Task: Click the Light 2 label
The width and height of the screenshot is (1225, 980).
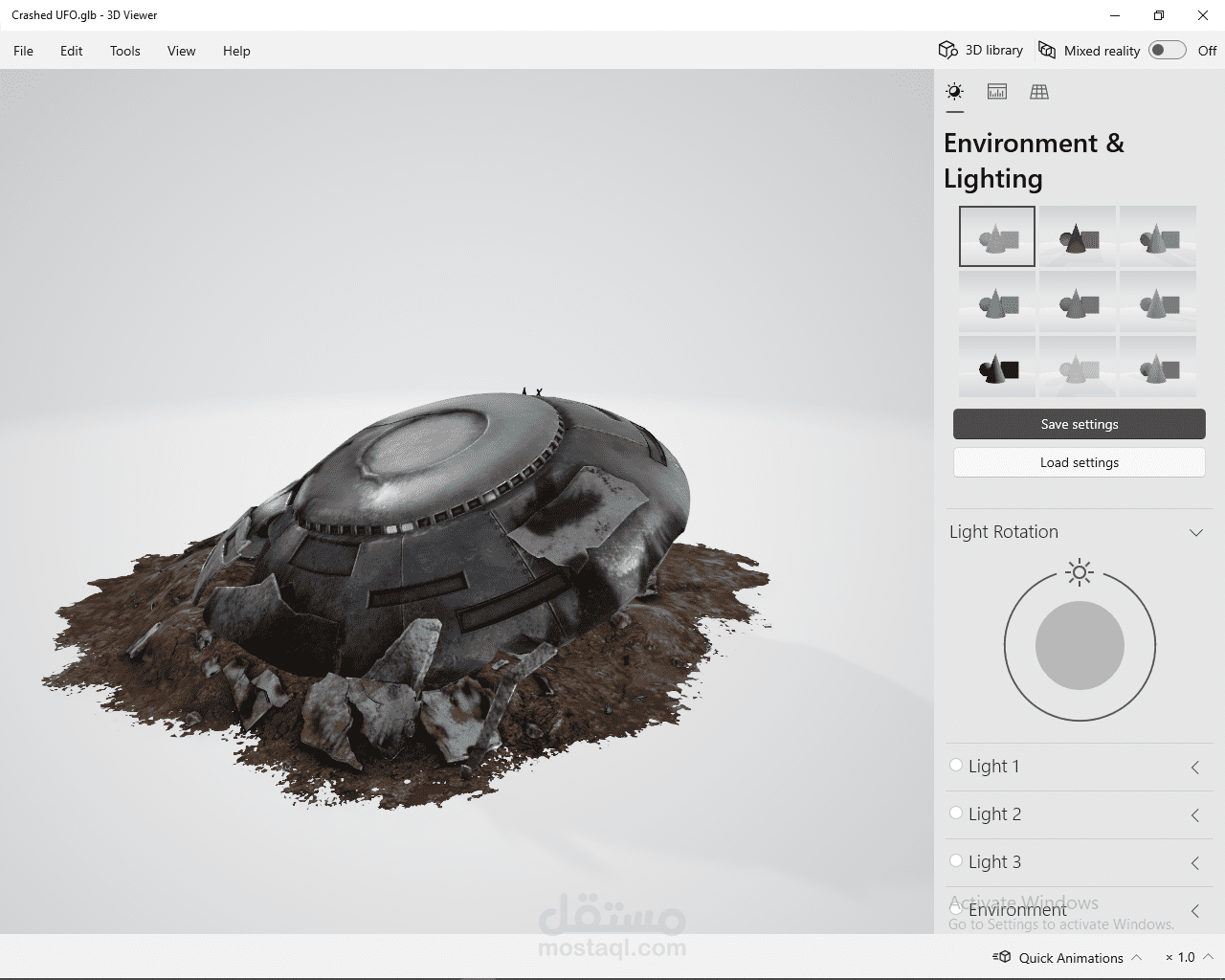Action: pos(994,813)
